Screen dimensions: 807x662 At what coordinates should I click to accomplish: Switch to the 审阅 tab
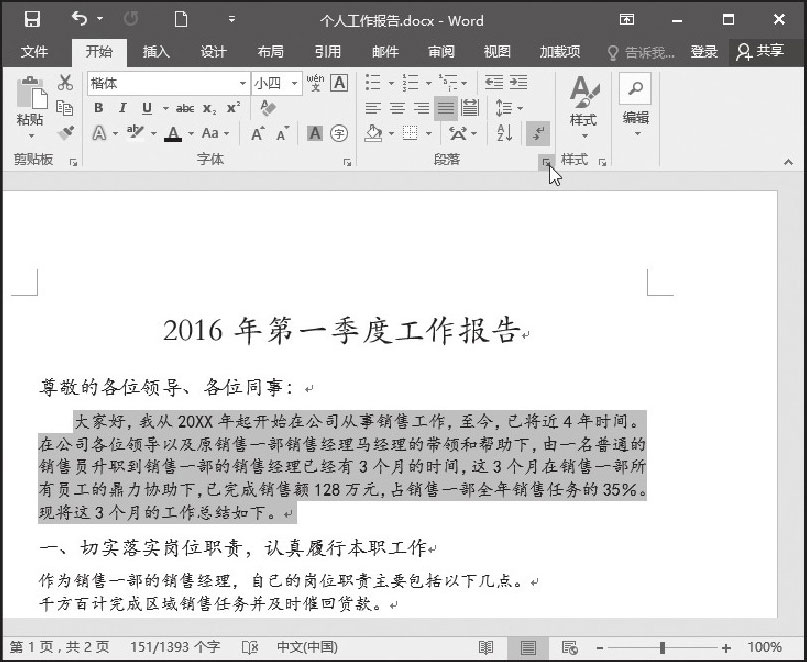tap(441, 51)
